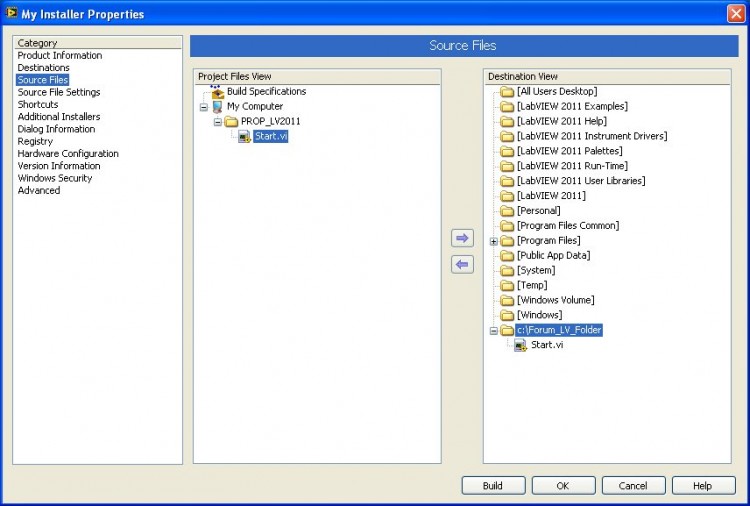Select the [System] label

(536, 270)
